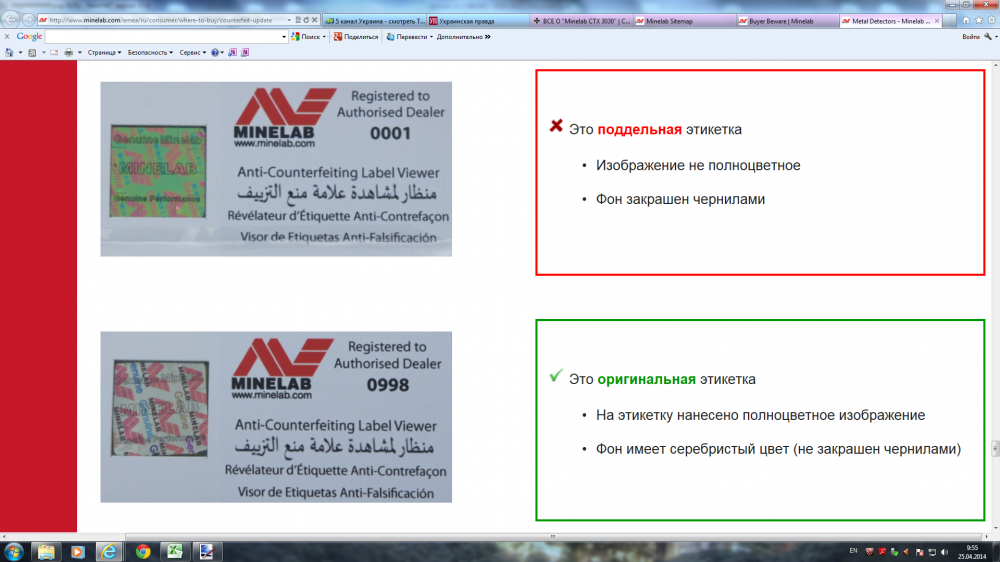Click the counterfeit label image numbered 0001
This screenshot has height=562, width=1000.
tap(276, 169)
